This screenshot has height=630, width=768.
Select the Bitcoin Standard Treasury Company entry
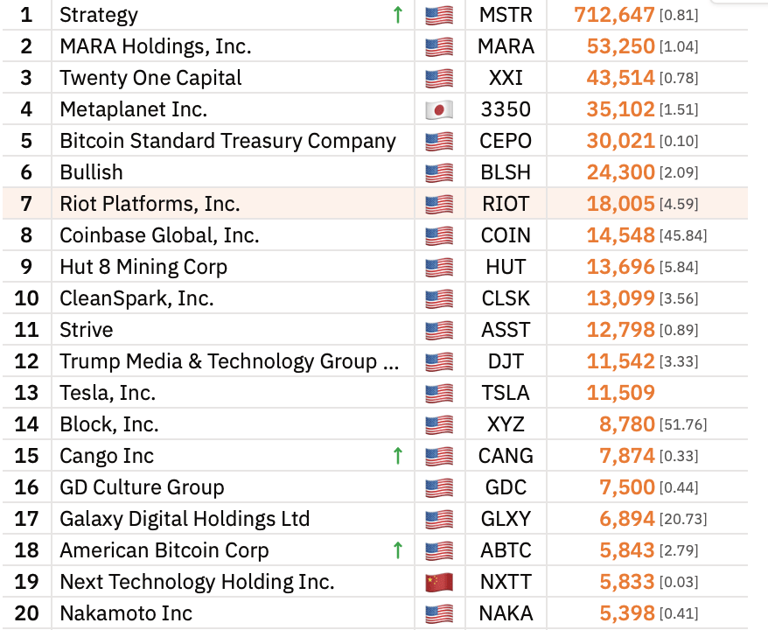(227, 141)
